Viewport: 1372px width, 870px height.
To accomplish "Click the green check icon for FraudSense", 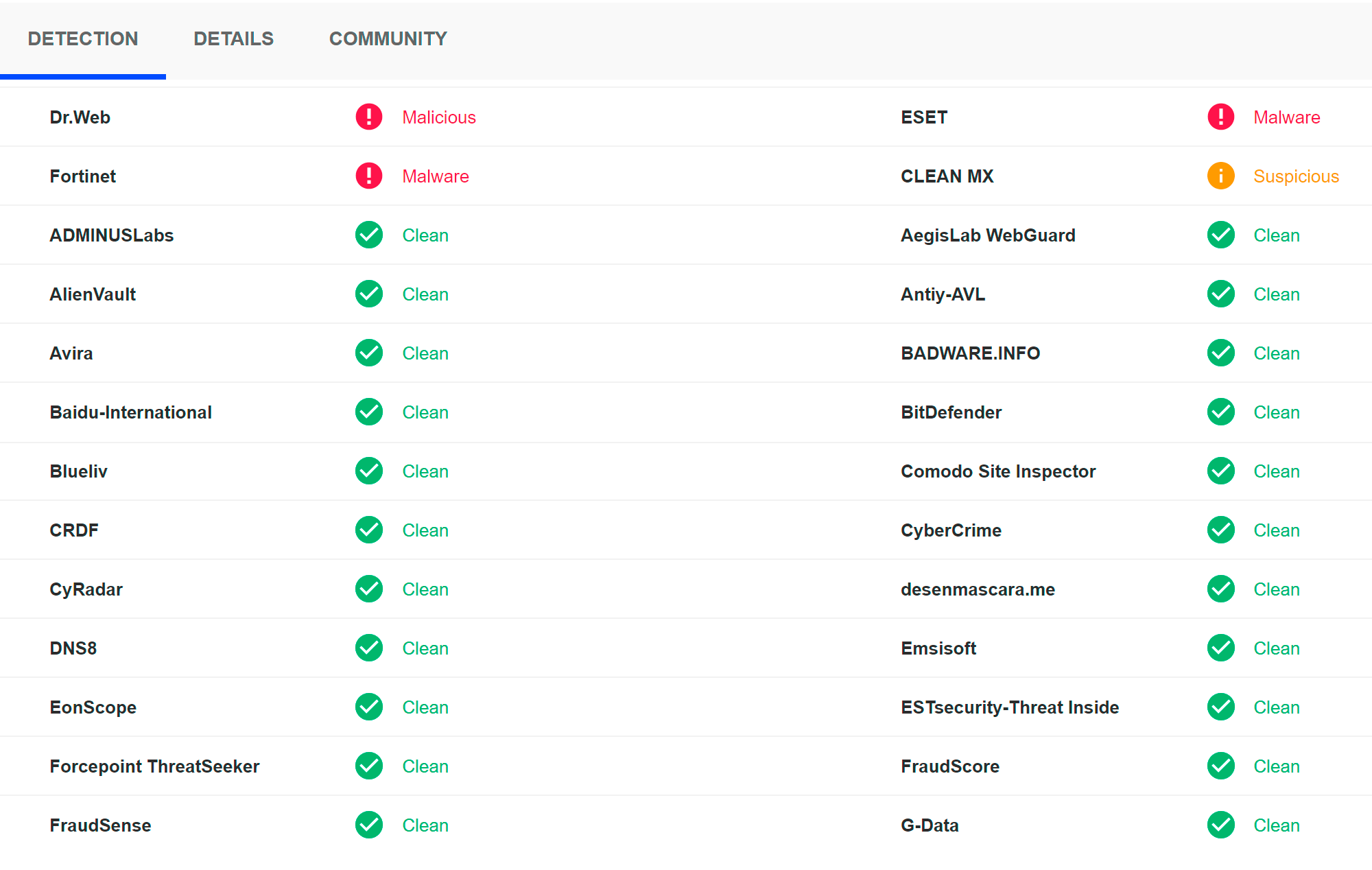I will (369, 825).
